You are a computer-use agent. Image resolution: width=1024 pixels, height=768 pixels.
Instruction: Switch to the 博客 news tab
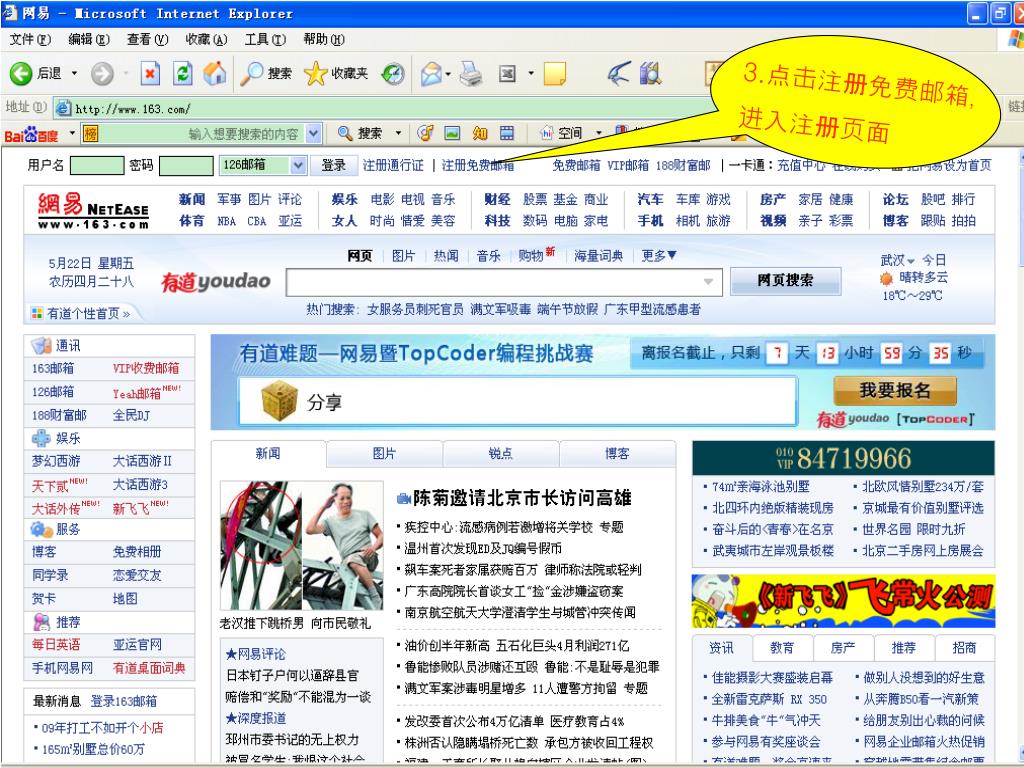pyautogui.click(x=617, y=453)
